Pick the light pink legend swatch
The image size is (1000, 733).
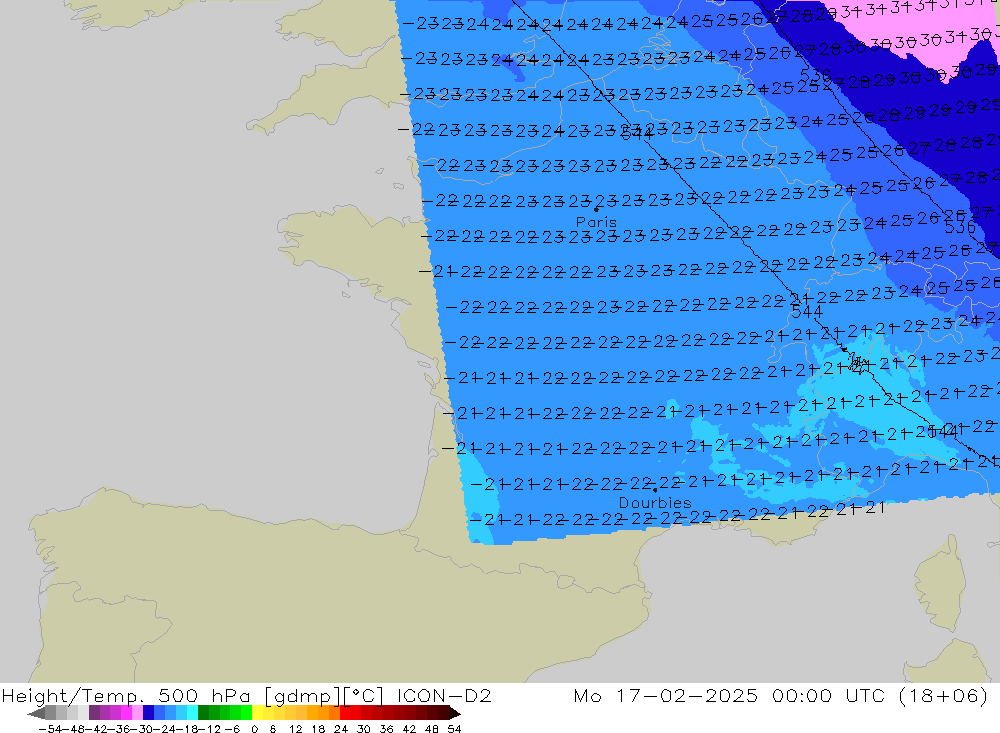coord(137,713)
